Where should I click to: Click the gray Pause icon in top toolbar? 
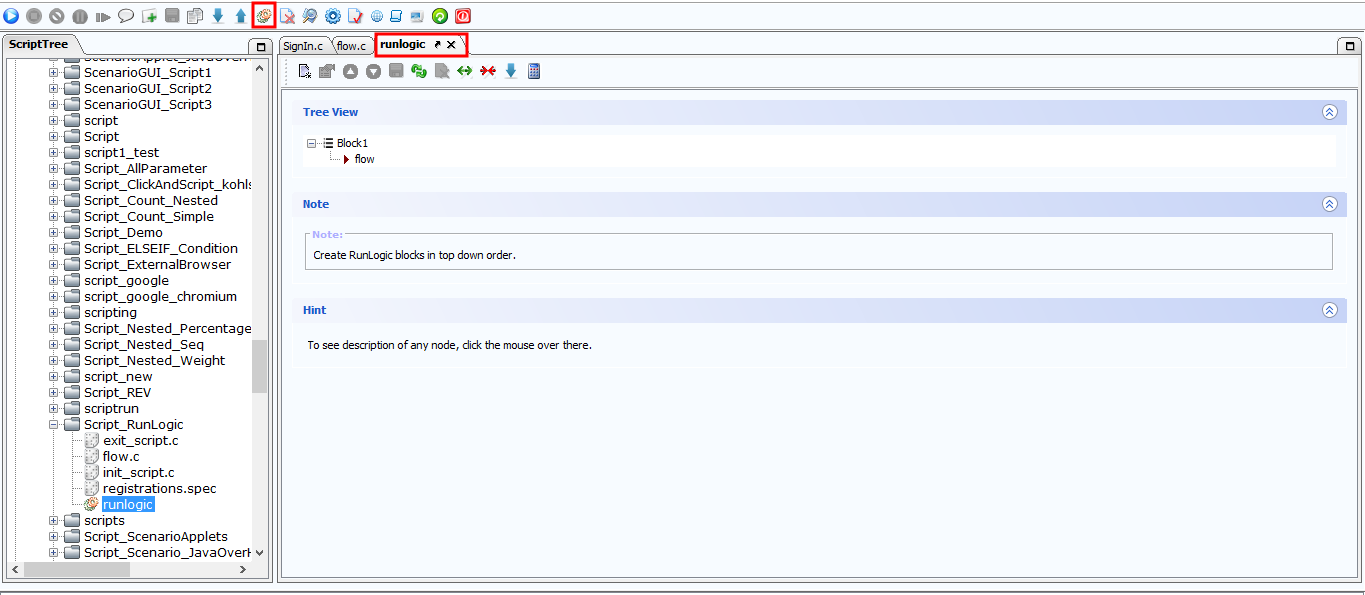click(x=80, y=16)
